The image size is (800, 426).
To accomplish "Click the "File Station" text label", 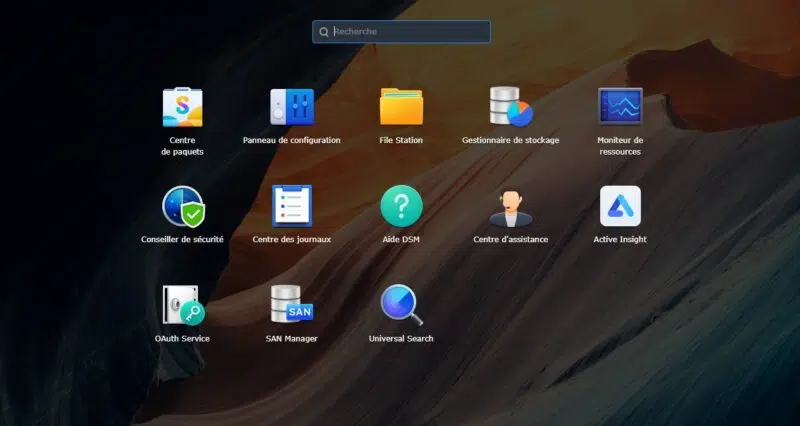I will coord(401,140).
